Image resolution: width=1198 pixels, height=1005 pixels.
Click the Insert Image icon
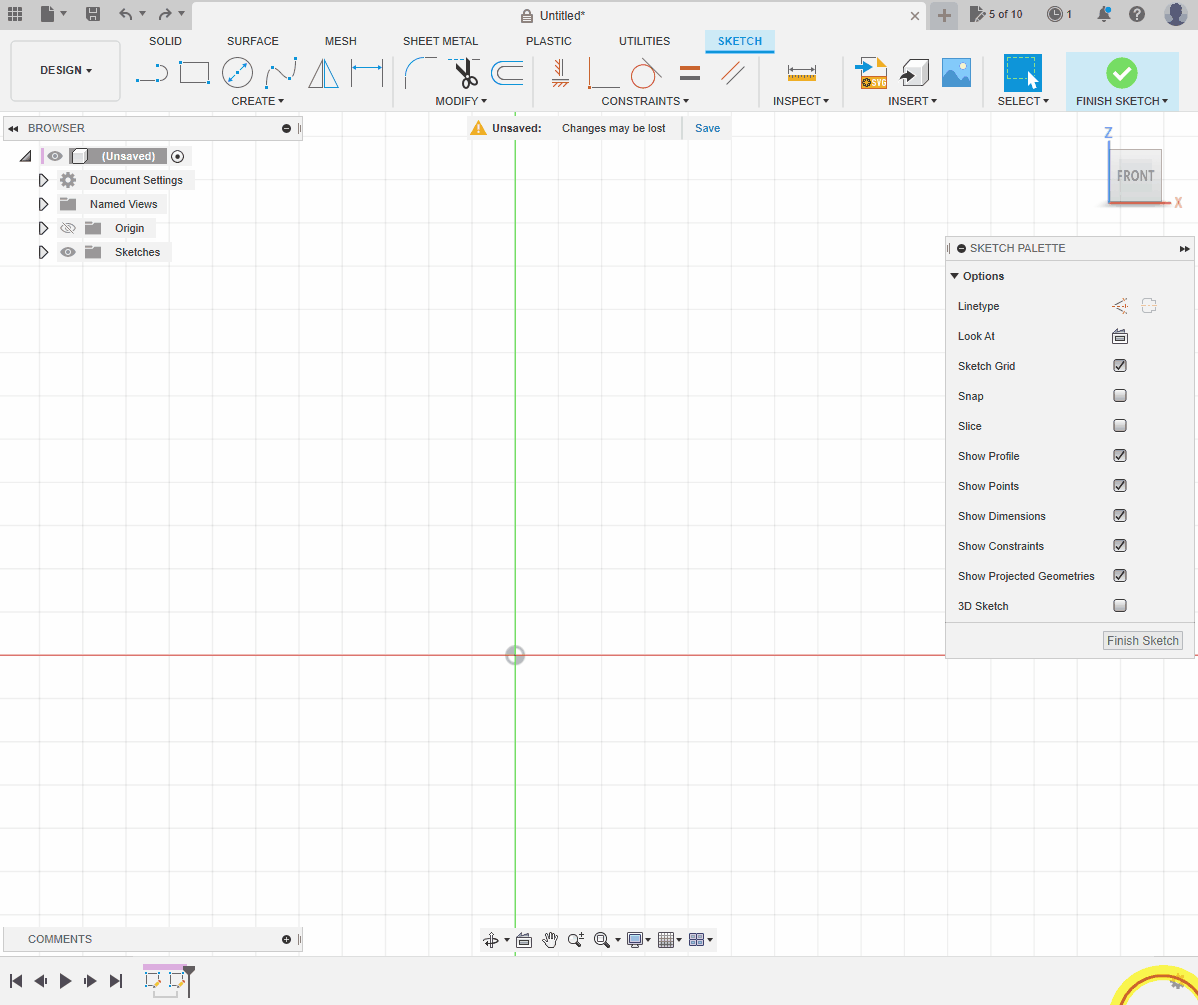coord(956,73)
